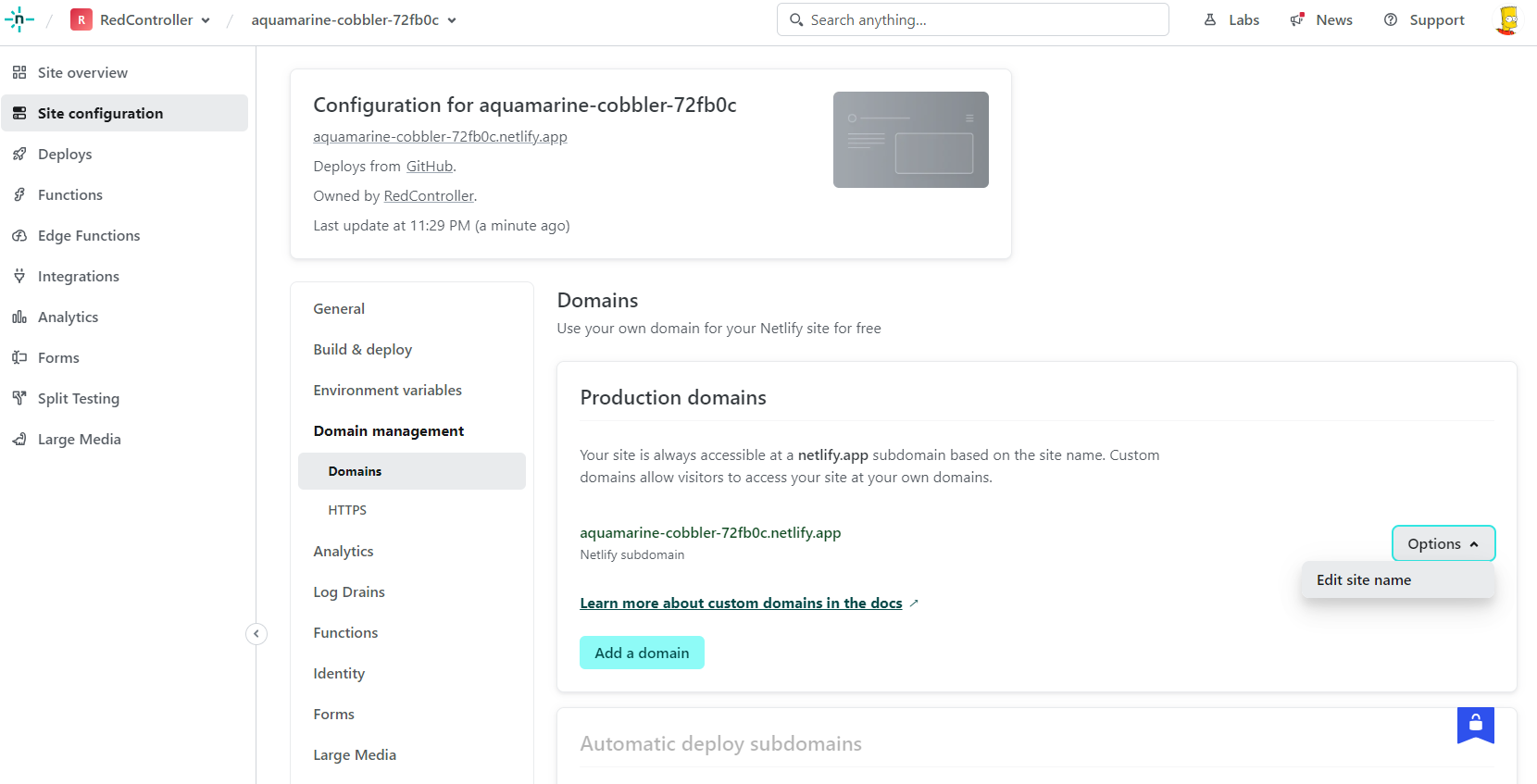Click the Functions sidebar icon

pos(19,194)
